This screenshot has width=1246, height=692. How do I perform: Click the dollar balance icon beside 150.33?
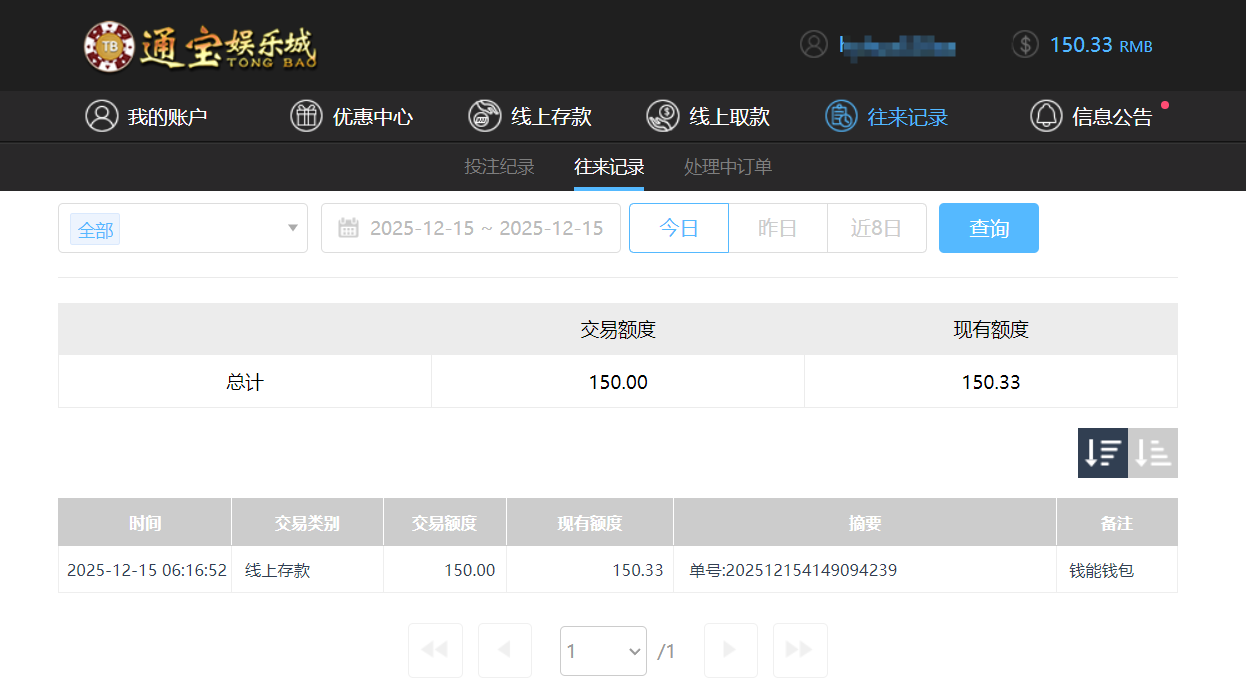pyautogui.click(x=1024, y=46)
